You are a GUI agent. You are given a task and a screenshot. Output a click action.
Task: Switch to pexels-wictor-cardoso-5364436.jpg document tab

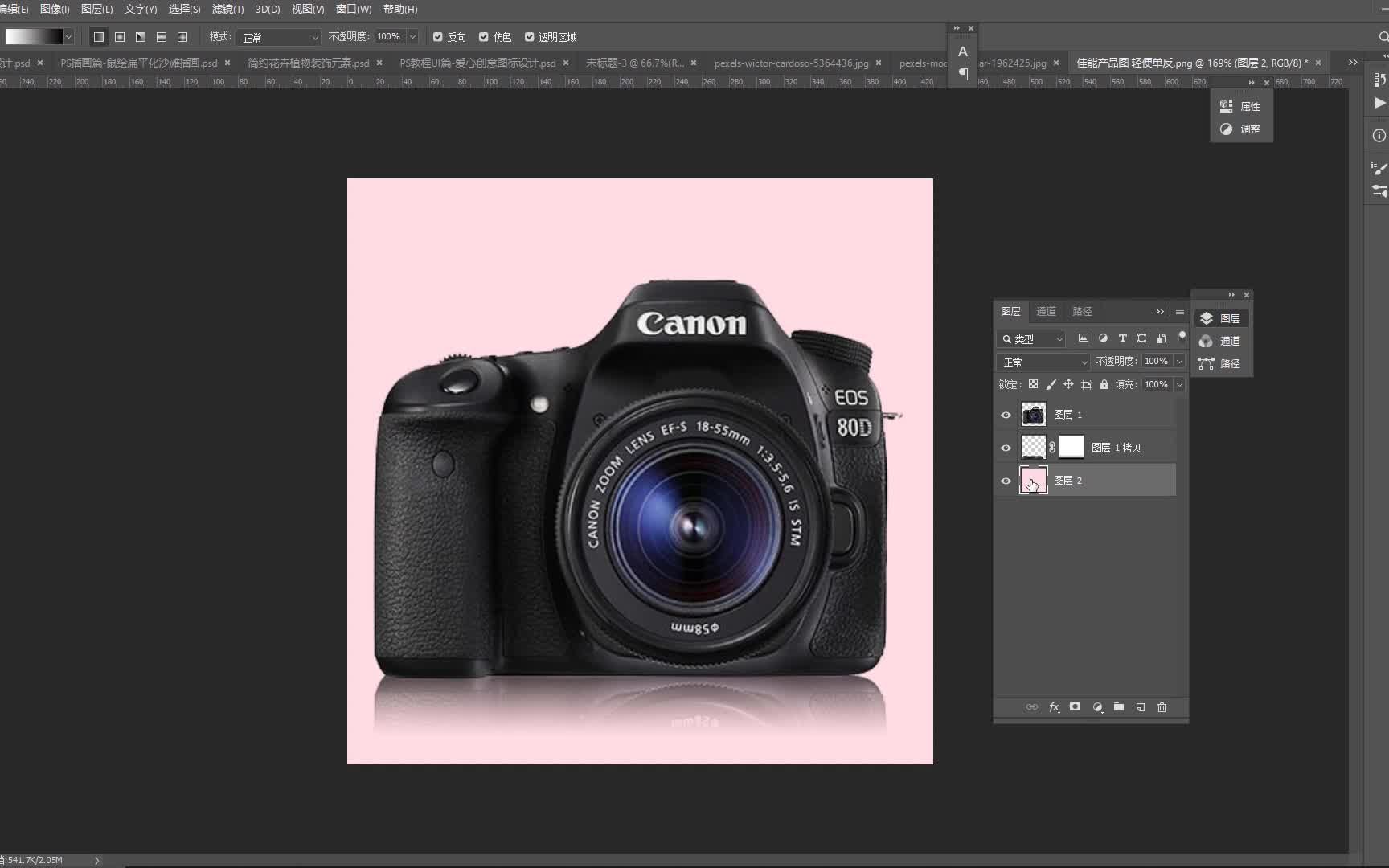pyautogui.click(x=791, y=63)
